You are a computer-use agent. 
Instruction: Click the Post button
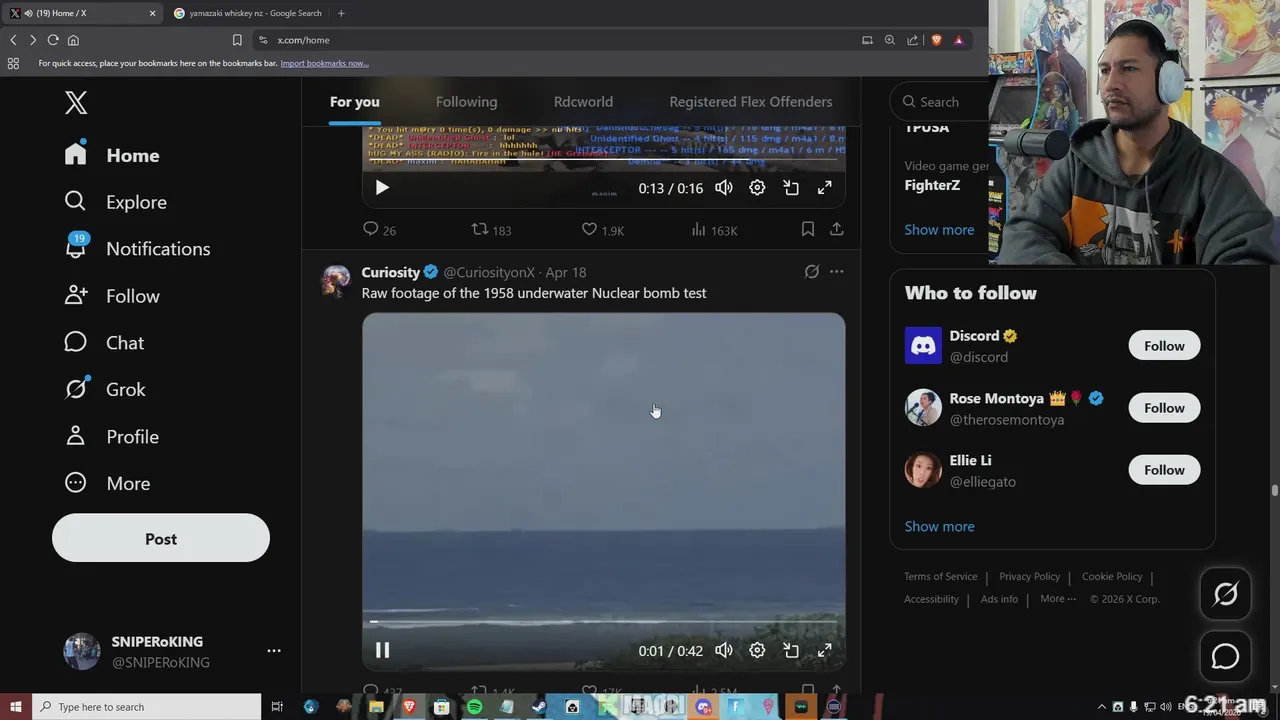click(x=161, y=538)
